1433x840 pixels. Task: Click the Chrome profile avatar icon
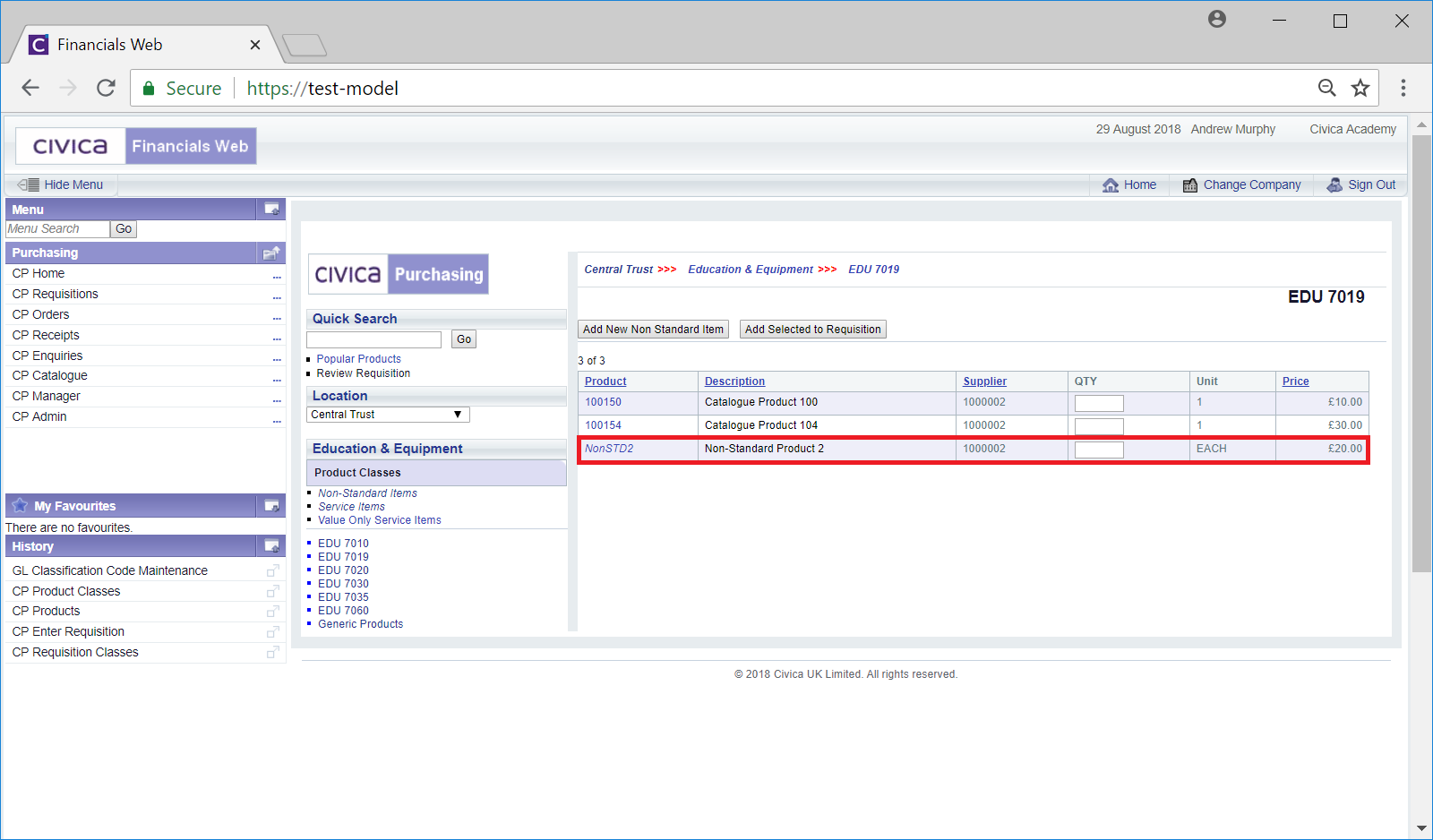tap(1217, 19)
